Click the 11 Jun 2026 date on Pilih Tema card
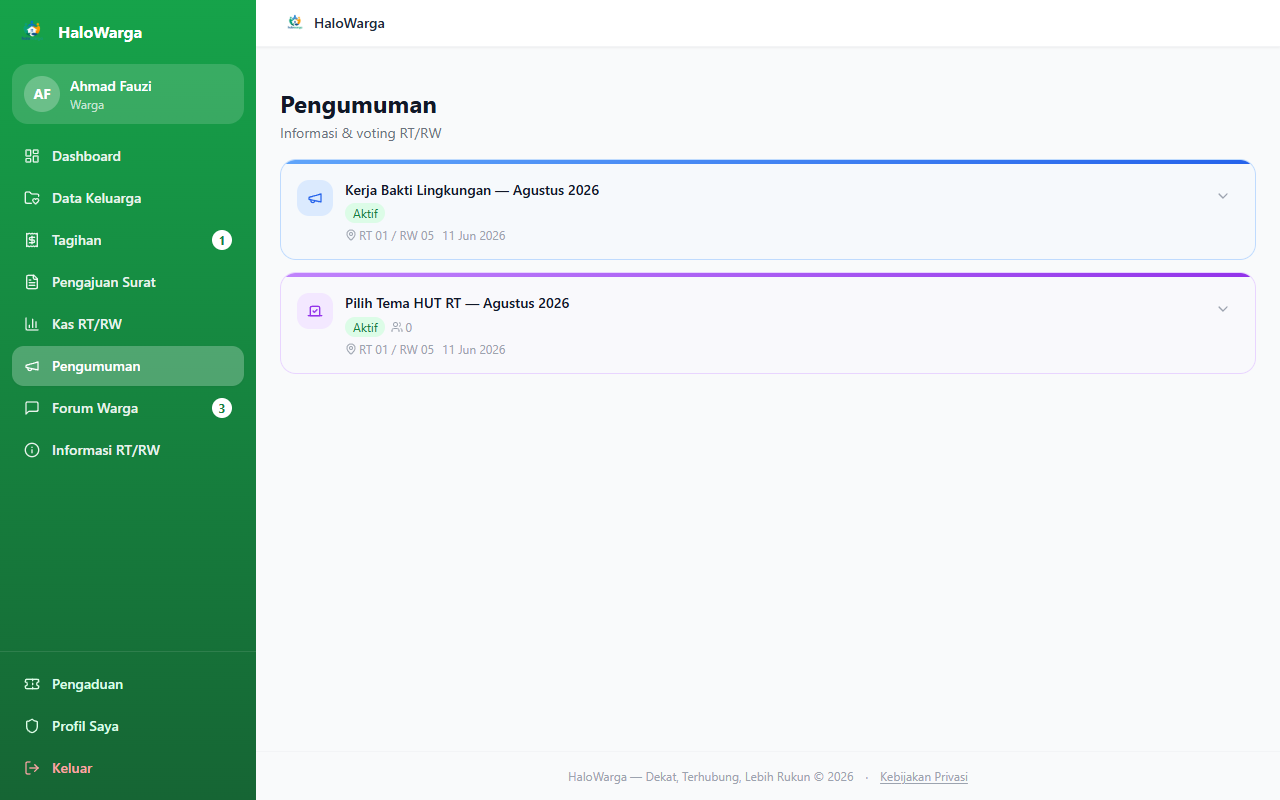The image size is (1280, 800). pos(474,349)
